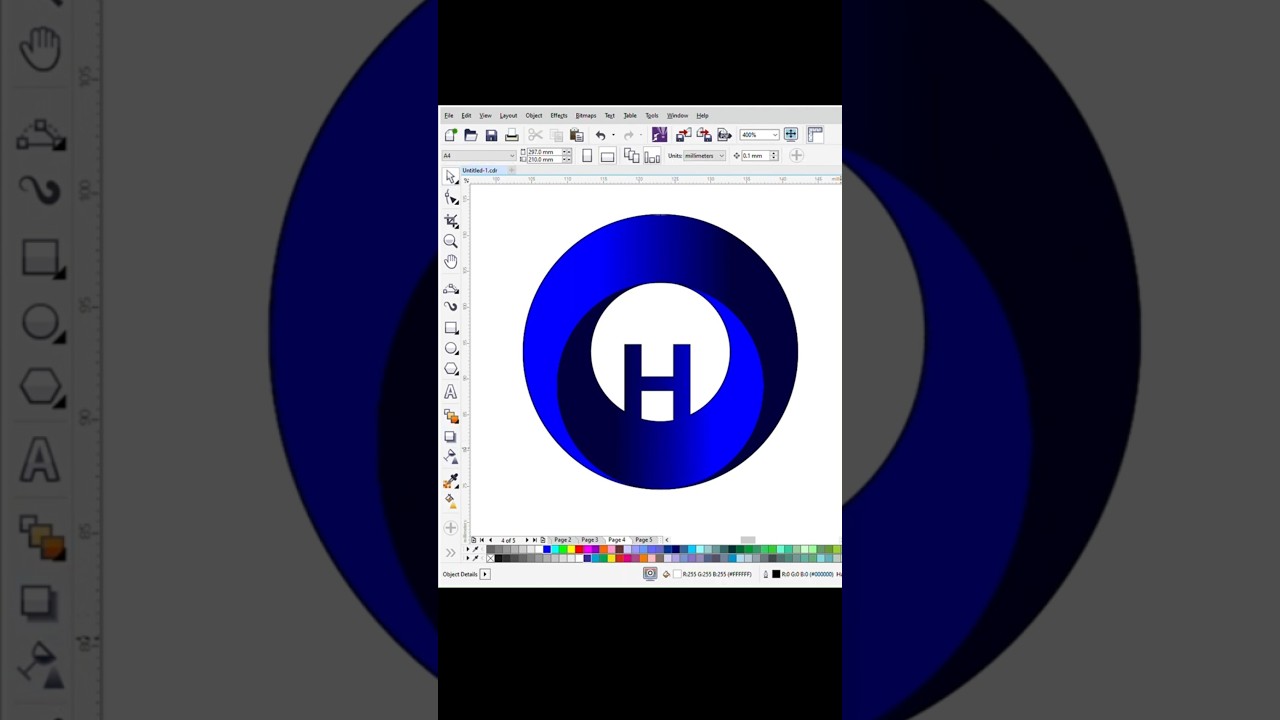Click the Print icon

coord(512,135)
